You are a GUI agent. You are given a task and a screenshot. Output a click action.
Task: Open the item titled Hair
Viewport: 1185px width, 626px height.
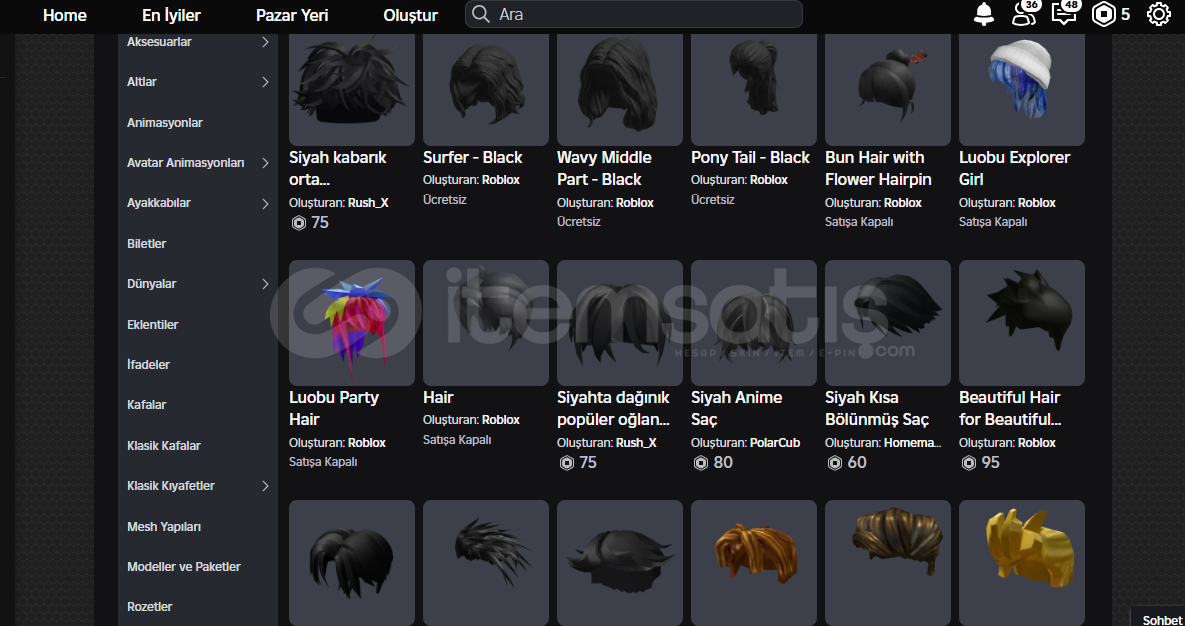coord(438,397)
